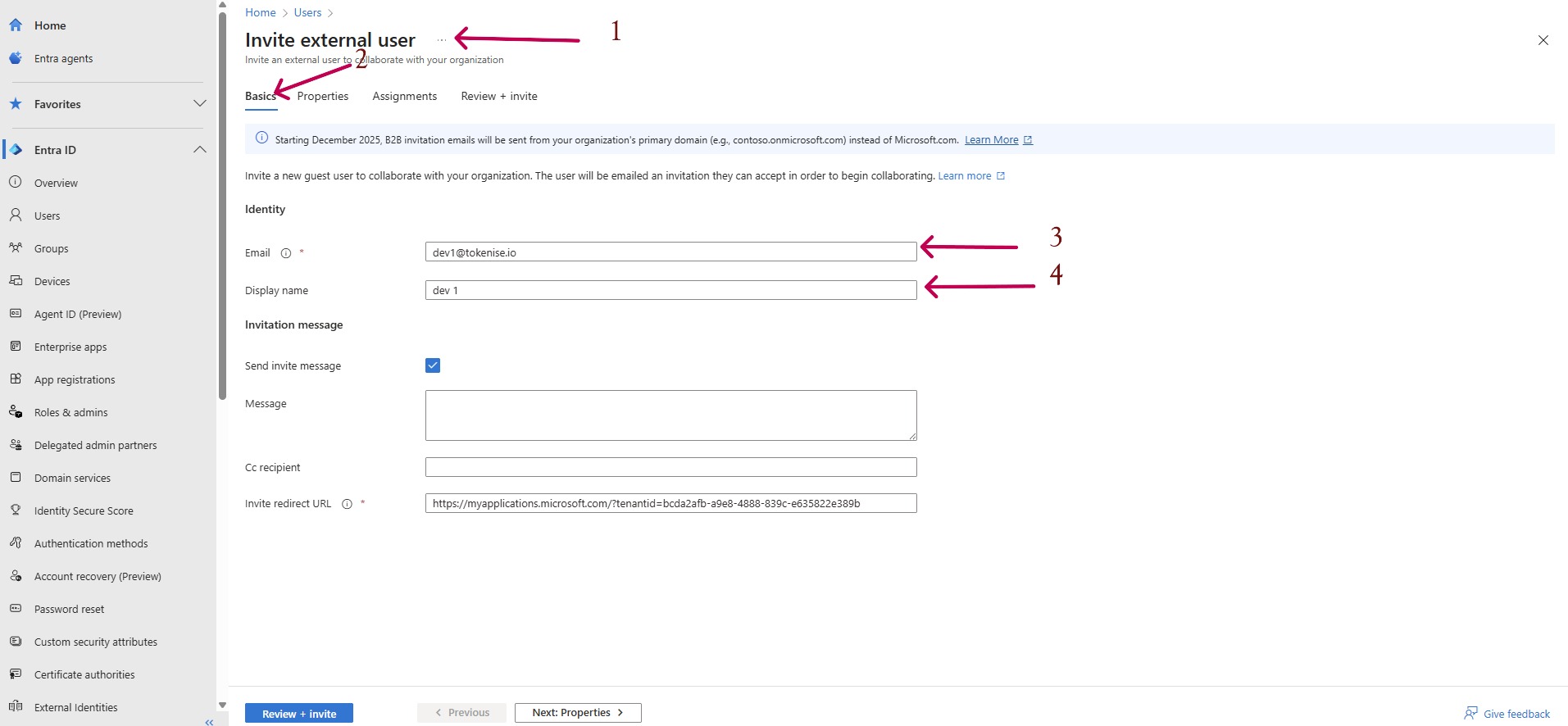Expand the Favorites section chevron
The width and height of the screenshot is (1568, 726).
click(x=199, y=104)
